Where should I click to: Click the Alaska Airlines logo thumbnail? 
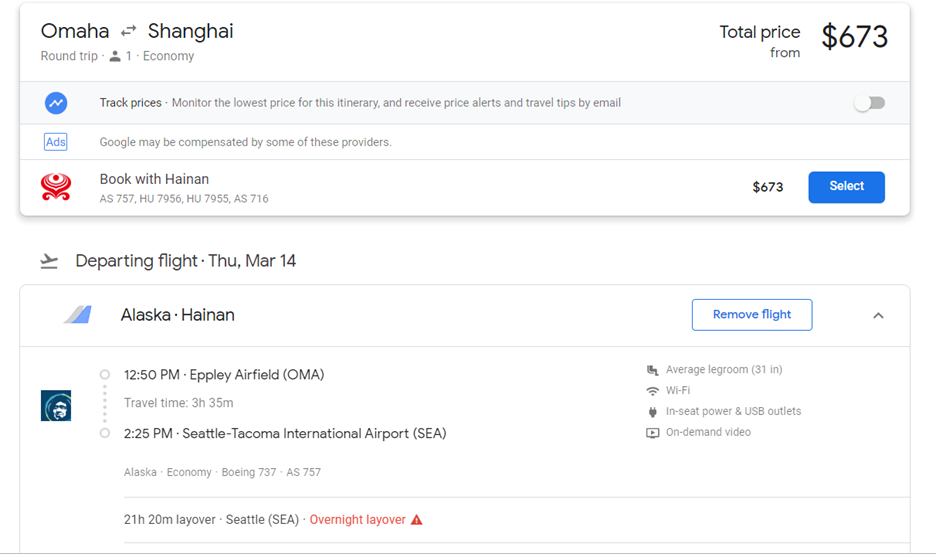coord(56,405)
